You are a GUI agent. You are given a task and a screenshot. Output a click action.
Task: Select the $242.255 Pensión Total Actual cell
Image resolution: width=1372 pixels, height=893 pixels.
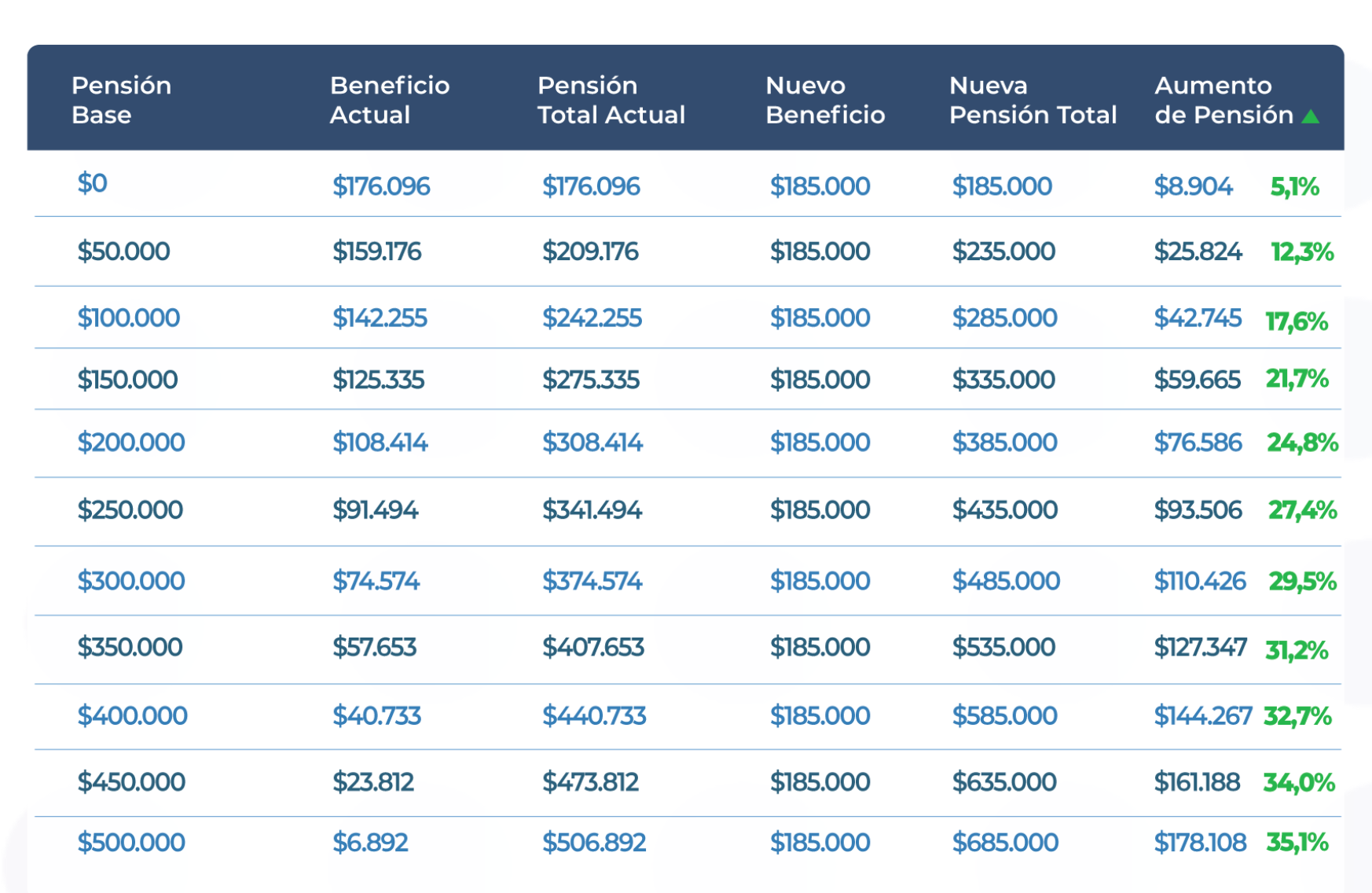pyautogui.click(x=592, y=318)
